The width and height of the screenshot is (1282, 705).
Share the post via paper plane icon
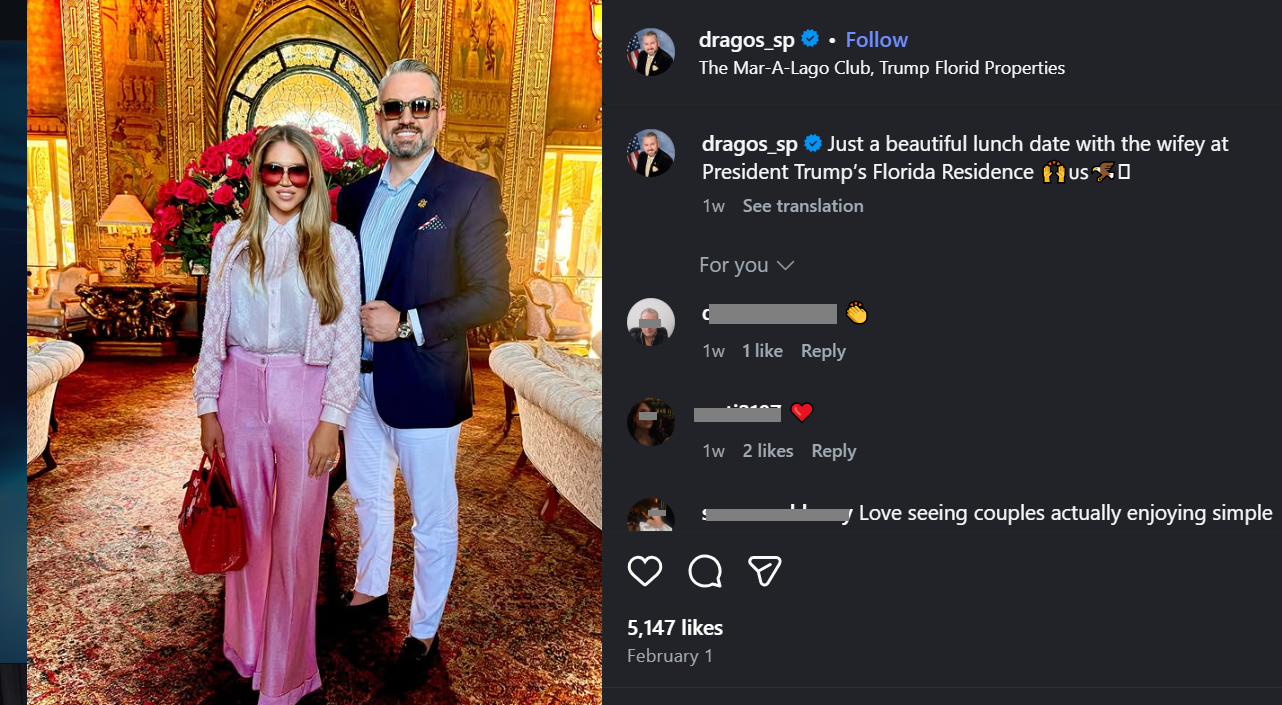(764, 571)
